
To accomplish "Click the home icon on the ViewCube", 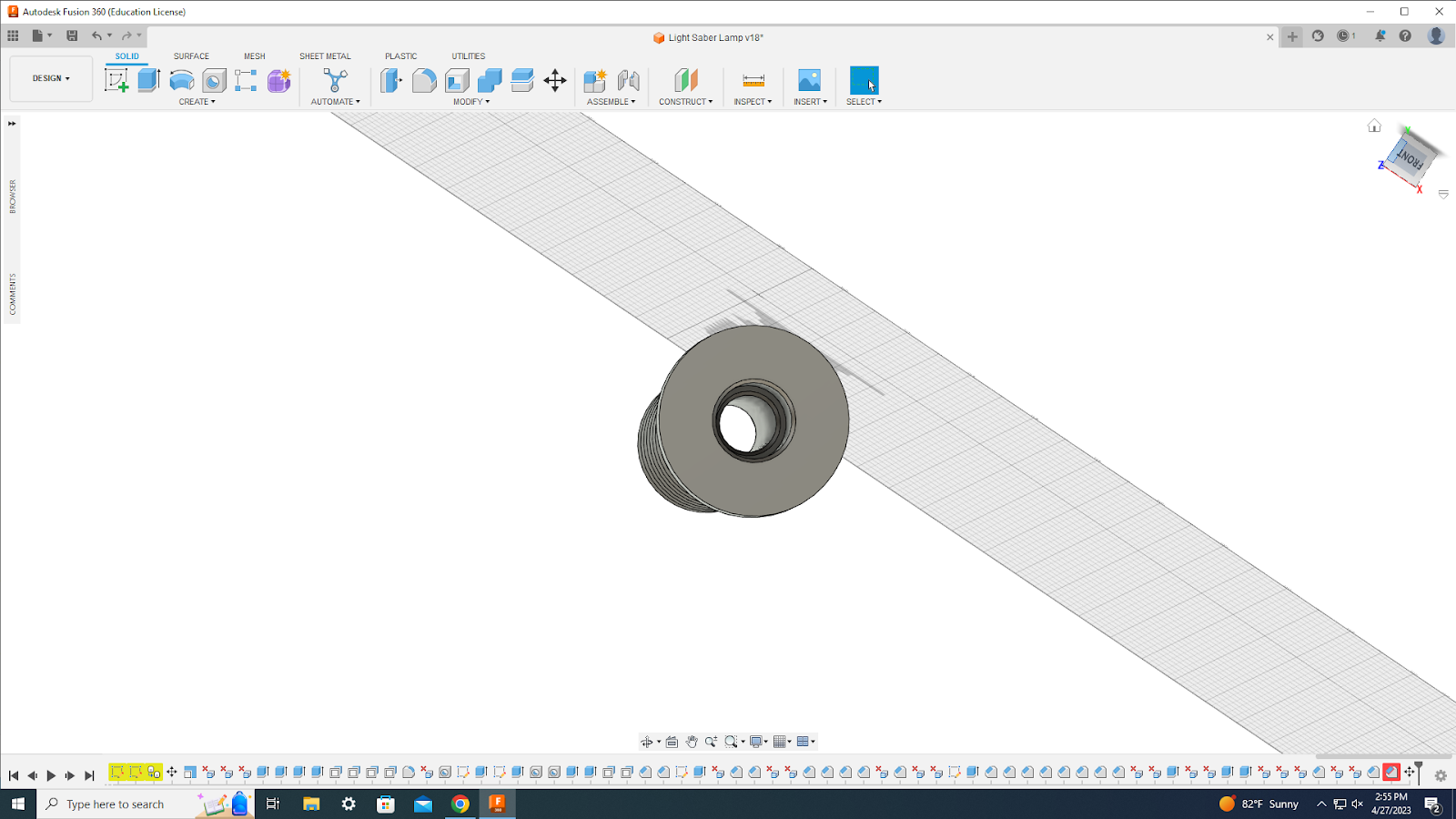I will click(1373, 126).
